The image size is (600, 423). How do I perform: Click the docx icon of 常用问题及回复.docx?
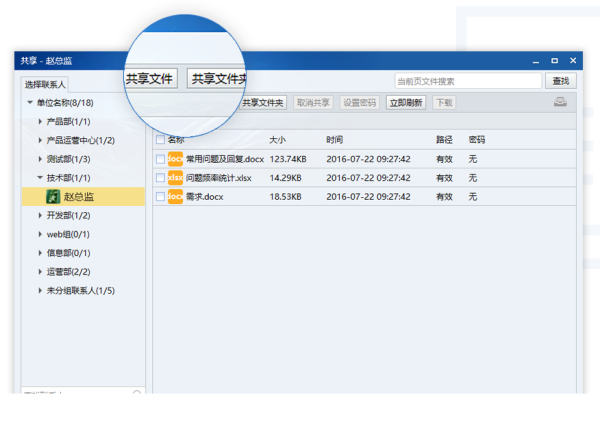pyautogui.click(x=175, y=159)
